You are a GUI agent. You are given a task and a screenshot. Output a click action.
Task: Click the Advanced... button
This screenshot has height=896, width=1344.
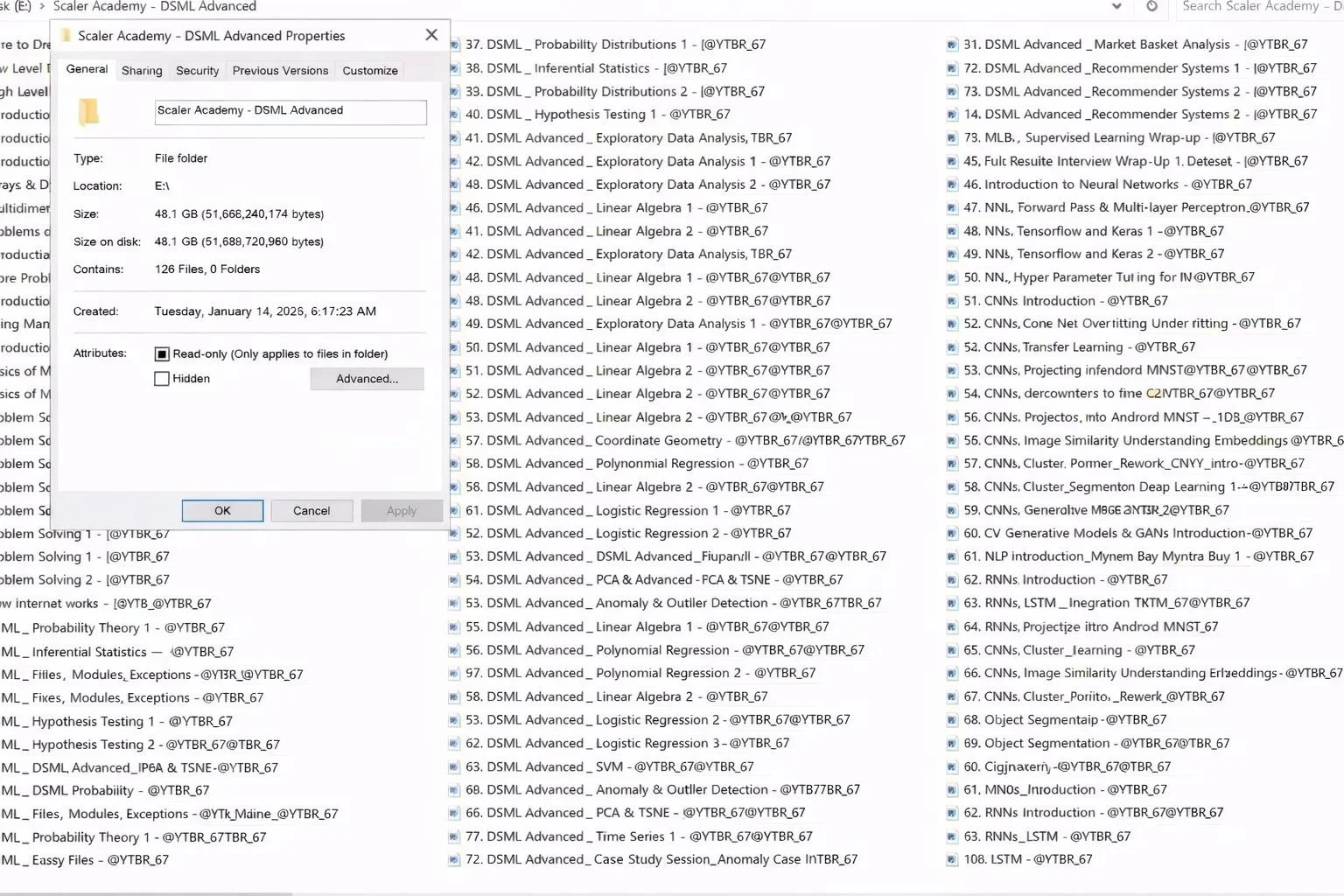[367, 379]
